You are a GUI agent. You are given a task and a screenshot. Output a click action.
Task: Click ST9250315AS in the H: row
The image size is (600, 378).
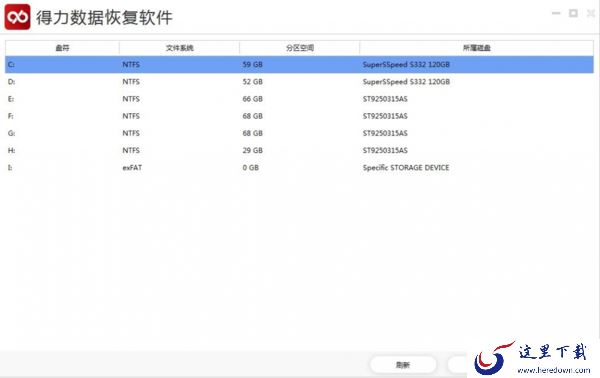pyautogui.click(x=385, y=150)
